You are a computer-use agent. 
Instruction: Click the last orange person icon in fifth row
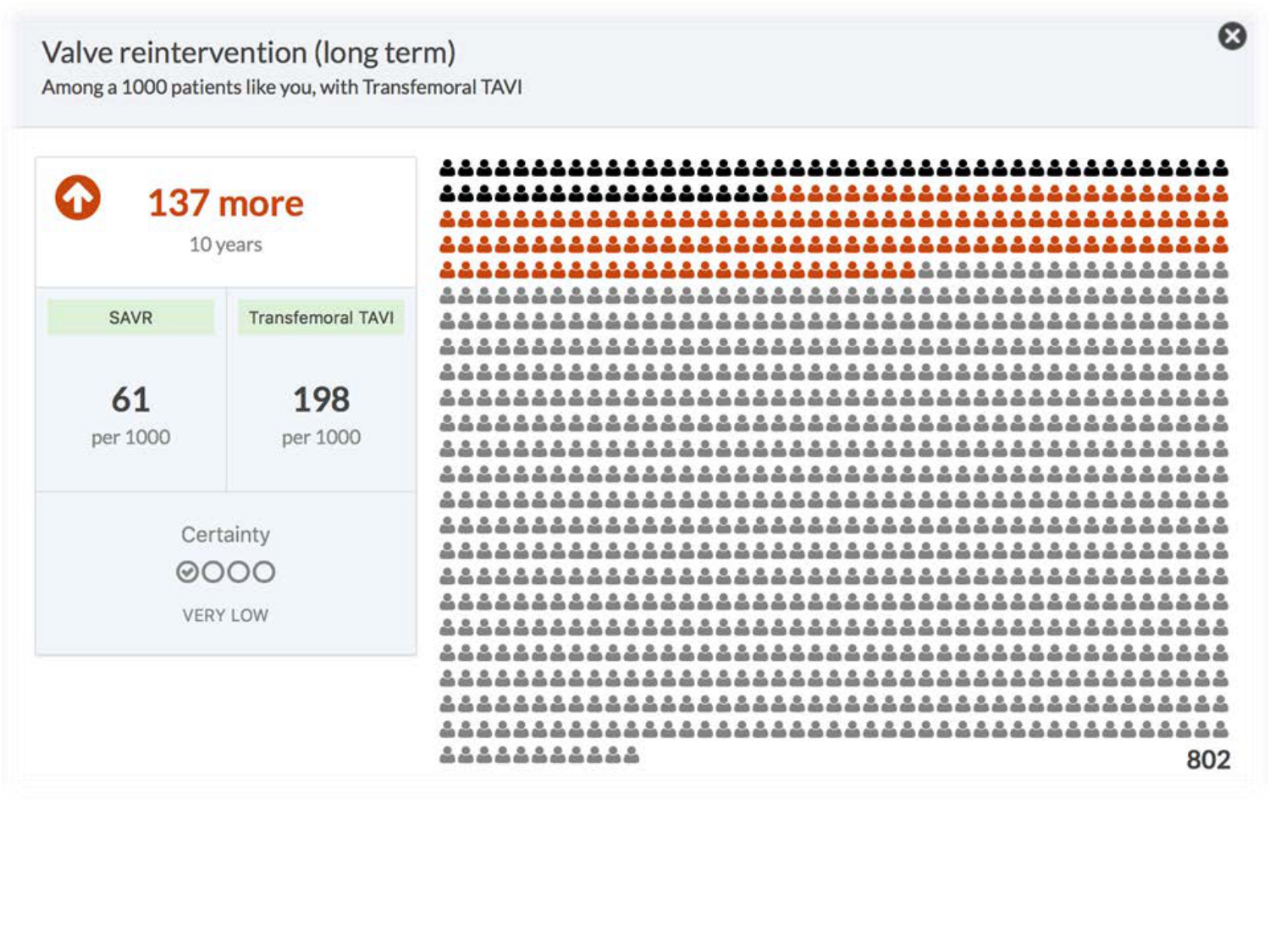click(x=908, y=271)
